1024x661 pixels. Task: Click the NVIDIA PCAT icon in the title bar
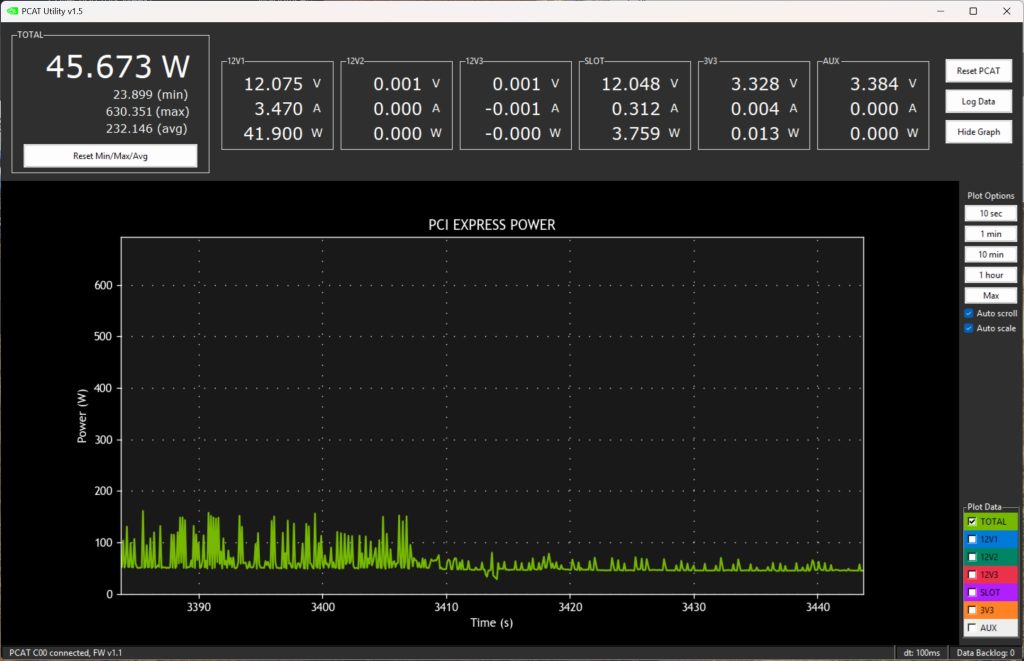11,11
